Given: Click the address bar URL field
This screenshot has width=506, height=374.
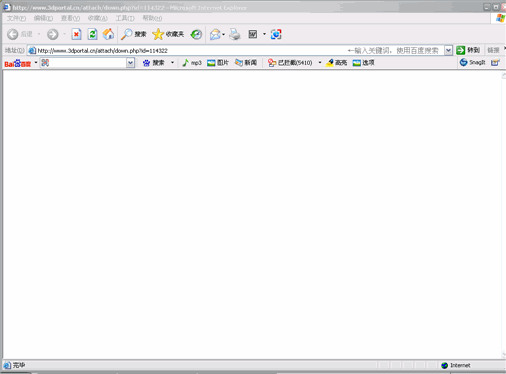Looking at the screenshot, I should pos(236,51).
